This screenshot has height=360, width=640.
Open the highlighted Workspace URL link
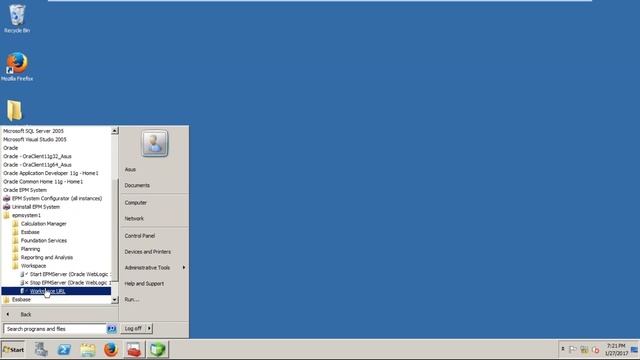point(56,291)
